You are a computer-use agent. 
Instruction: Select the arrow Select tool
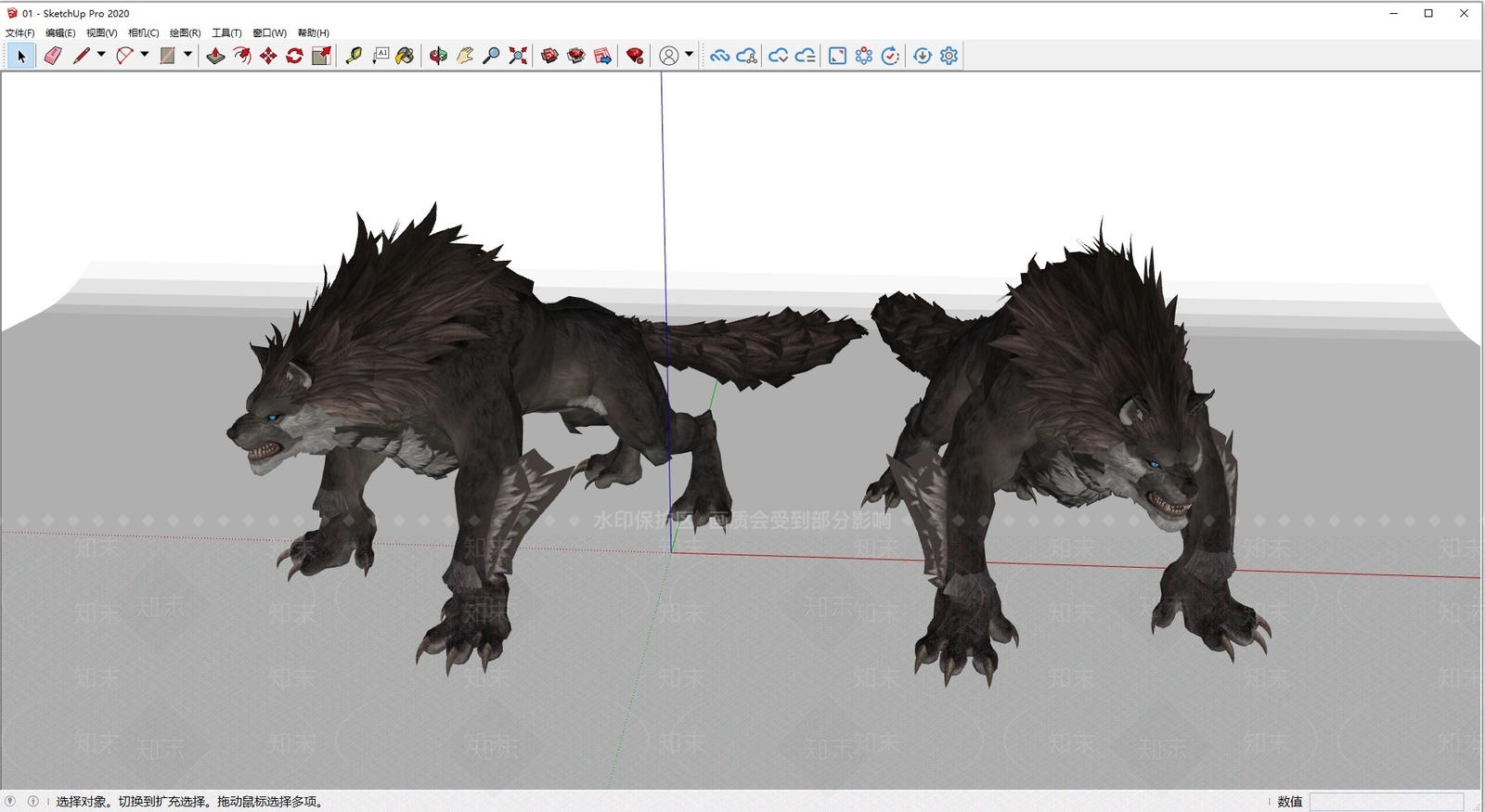point(21,57)
